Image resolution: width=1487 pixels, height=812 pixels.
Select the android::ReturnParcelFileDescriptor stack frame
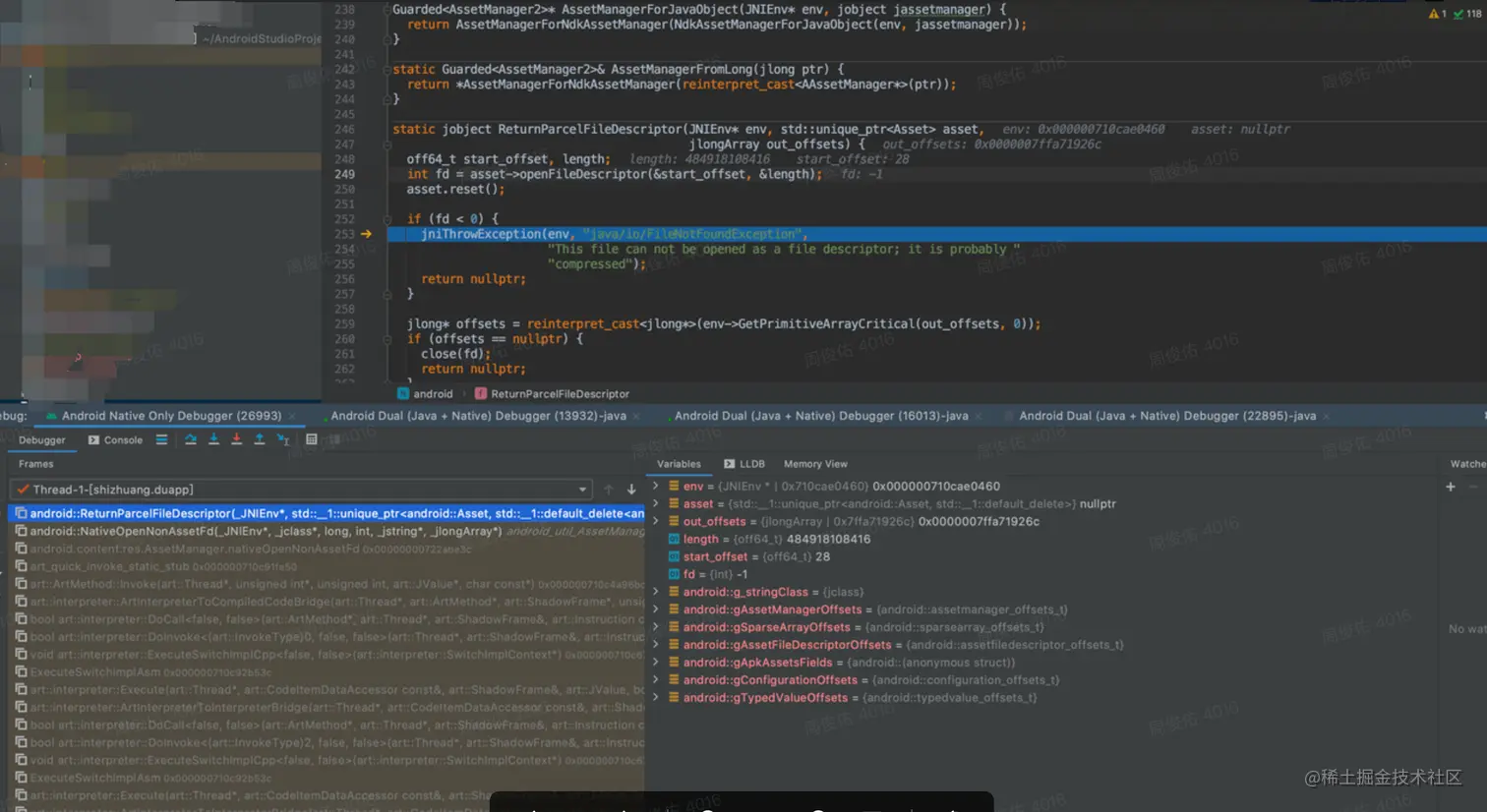click(x=327, y=513)
